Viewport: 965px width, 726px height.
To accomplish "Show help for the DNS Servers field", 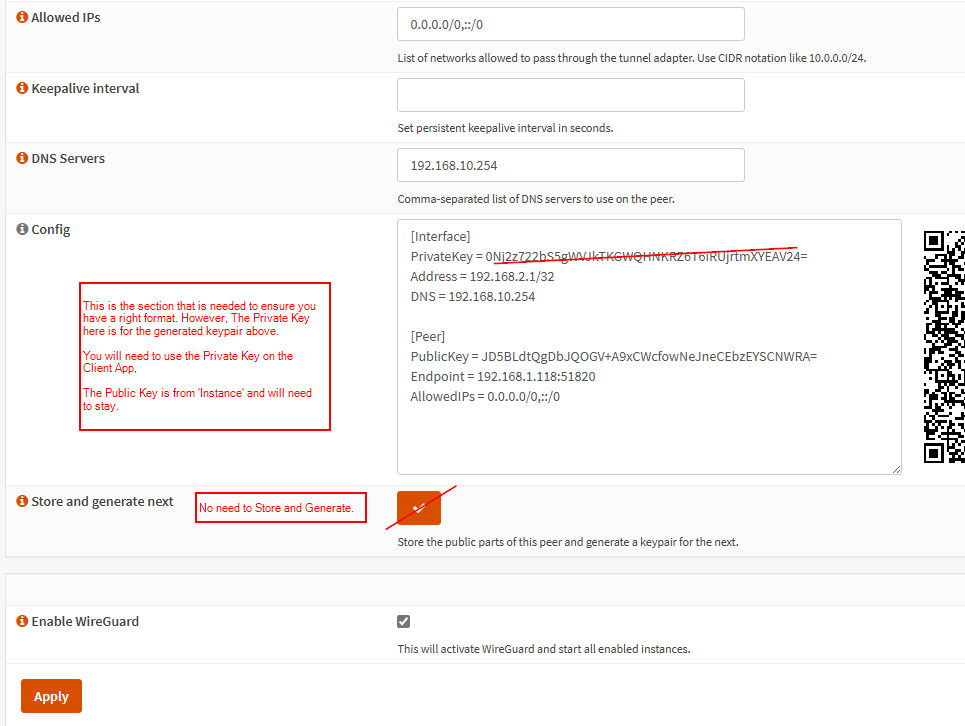I will point(22,159).
